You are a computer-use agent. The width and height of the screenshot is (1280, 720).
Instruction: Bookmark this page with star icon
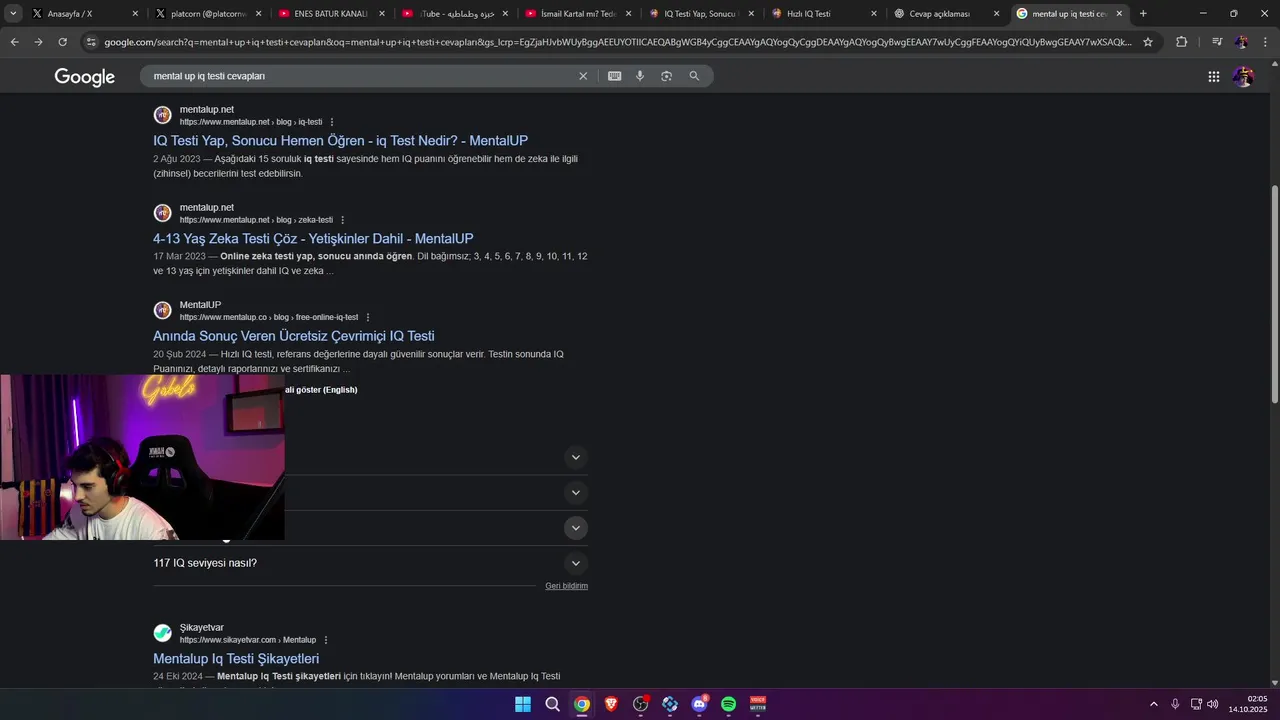pyautogui.click(x=1148, y=42)
